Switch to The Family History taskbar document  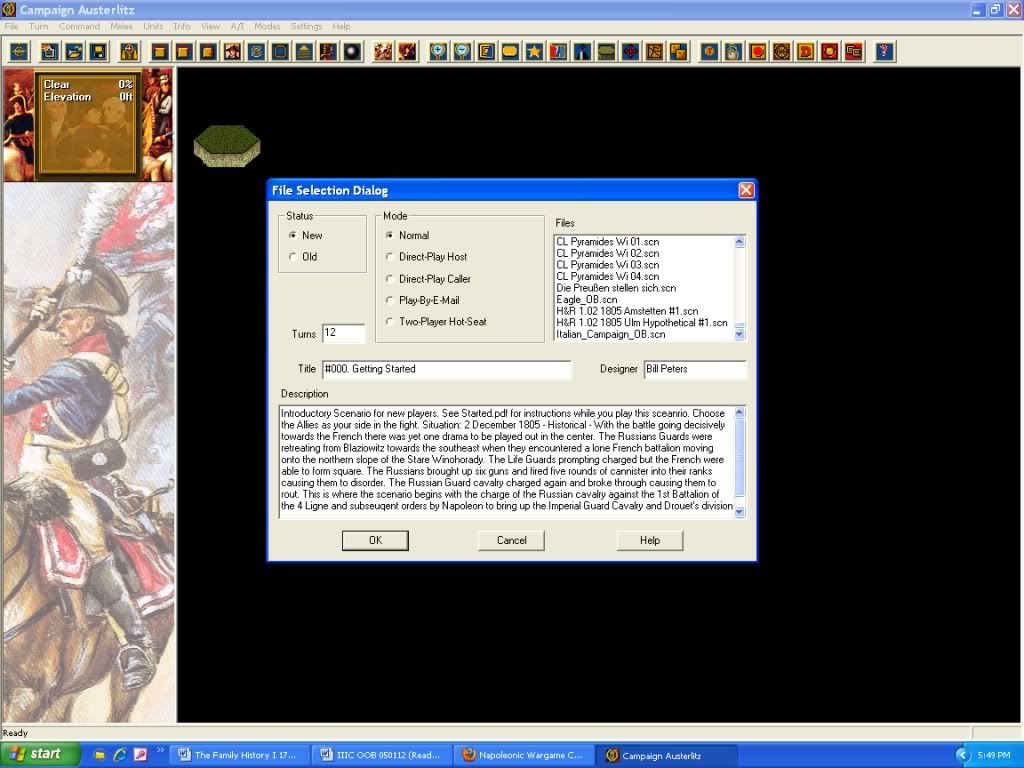pos(238,755)
